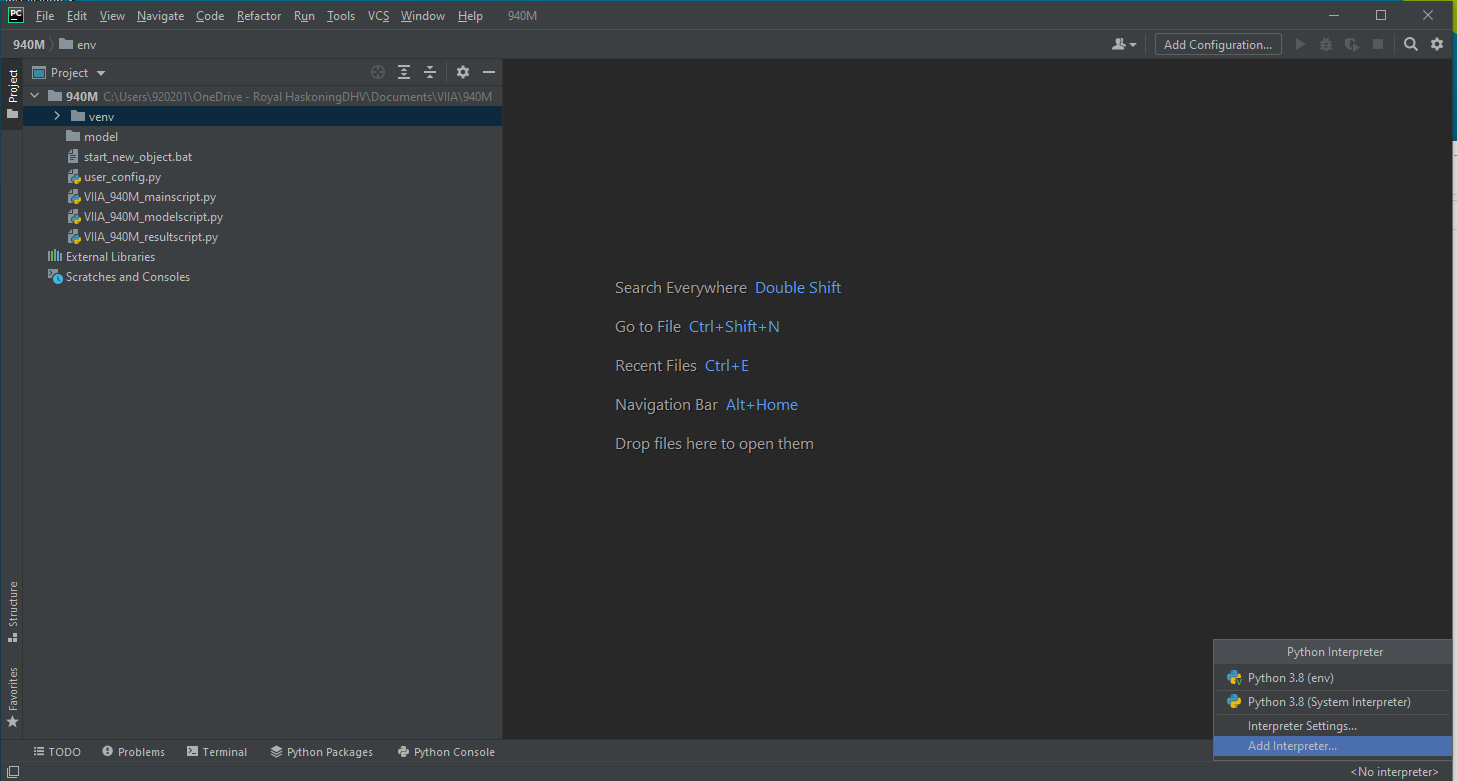Open IDE settings gear in toolbar
The width and height of the screenshot is (1457, 781).
(1437, 44)
